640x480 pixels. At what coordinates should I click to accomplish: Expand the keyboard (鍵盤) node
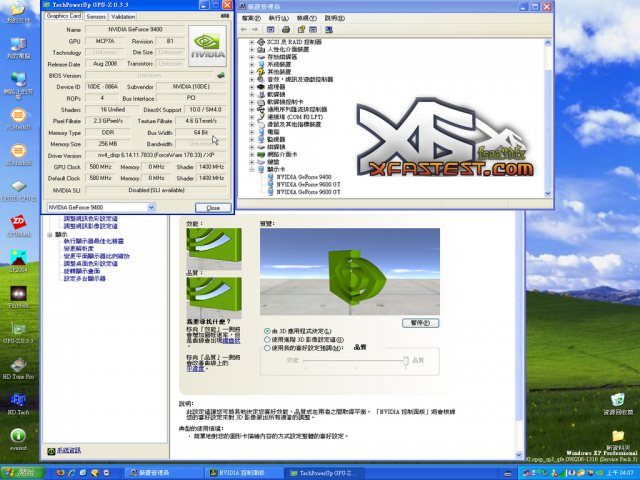click(x=251, y=162)
